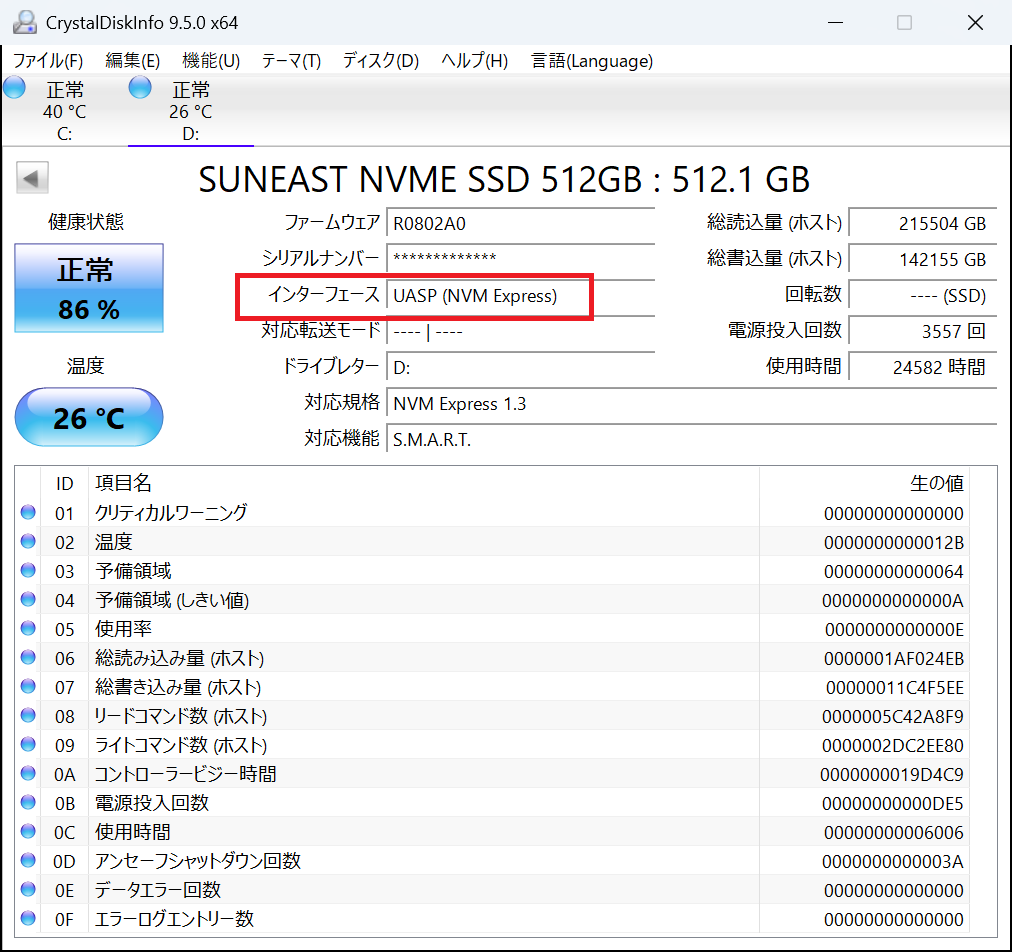Click status dot for row 01 クリティカルワーニング
The image size is (1012, 952).
28,512
